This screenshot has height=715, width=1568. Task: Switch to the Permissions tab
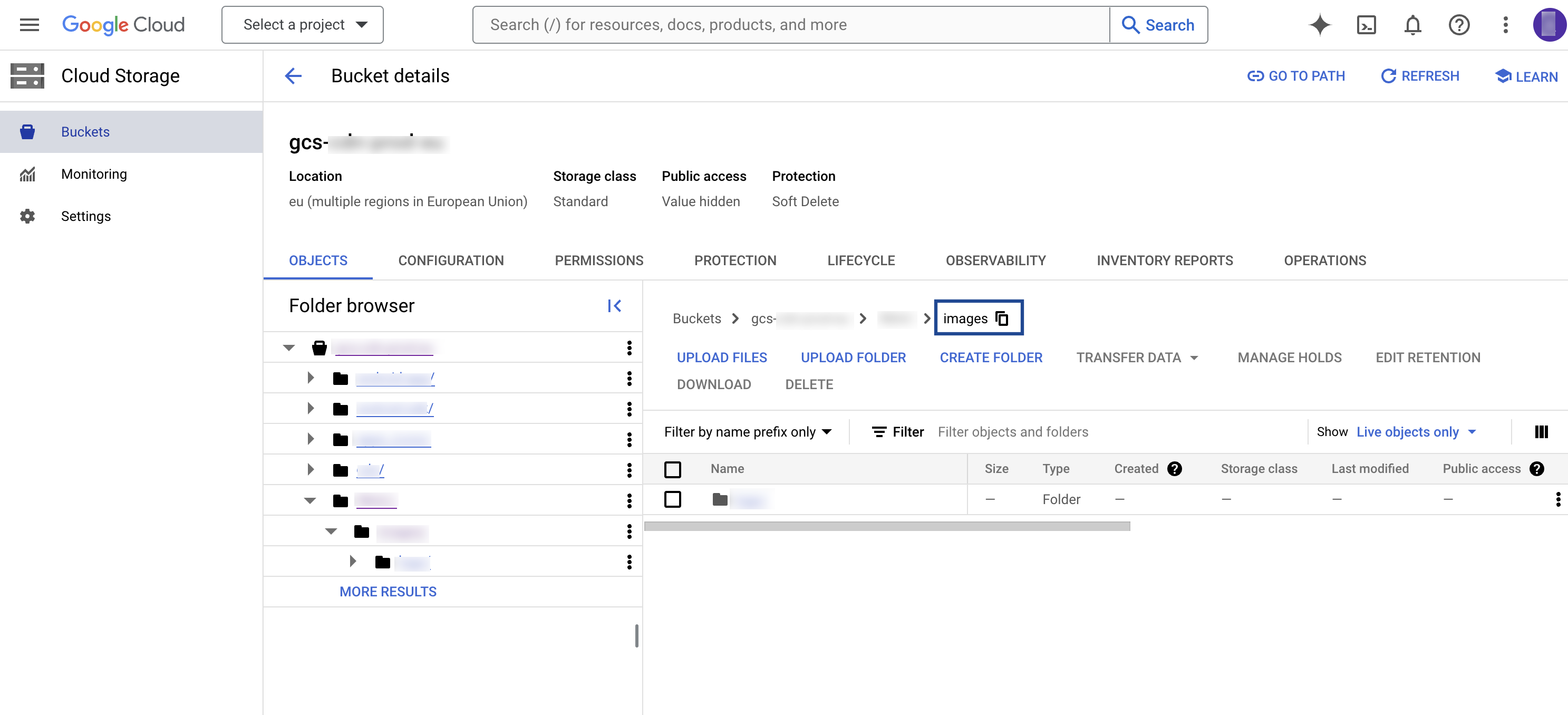pyautogui.click(x=598, y=260)
